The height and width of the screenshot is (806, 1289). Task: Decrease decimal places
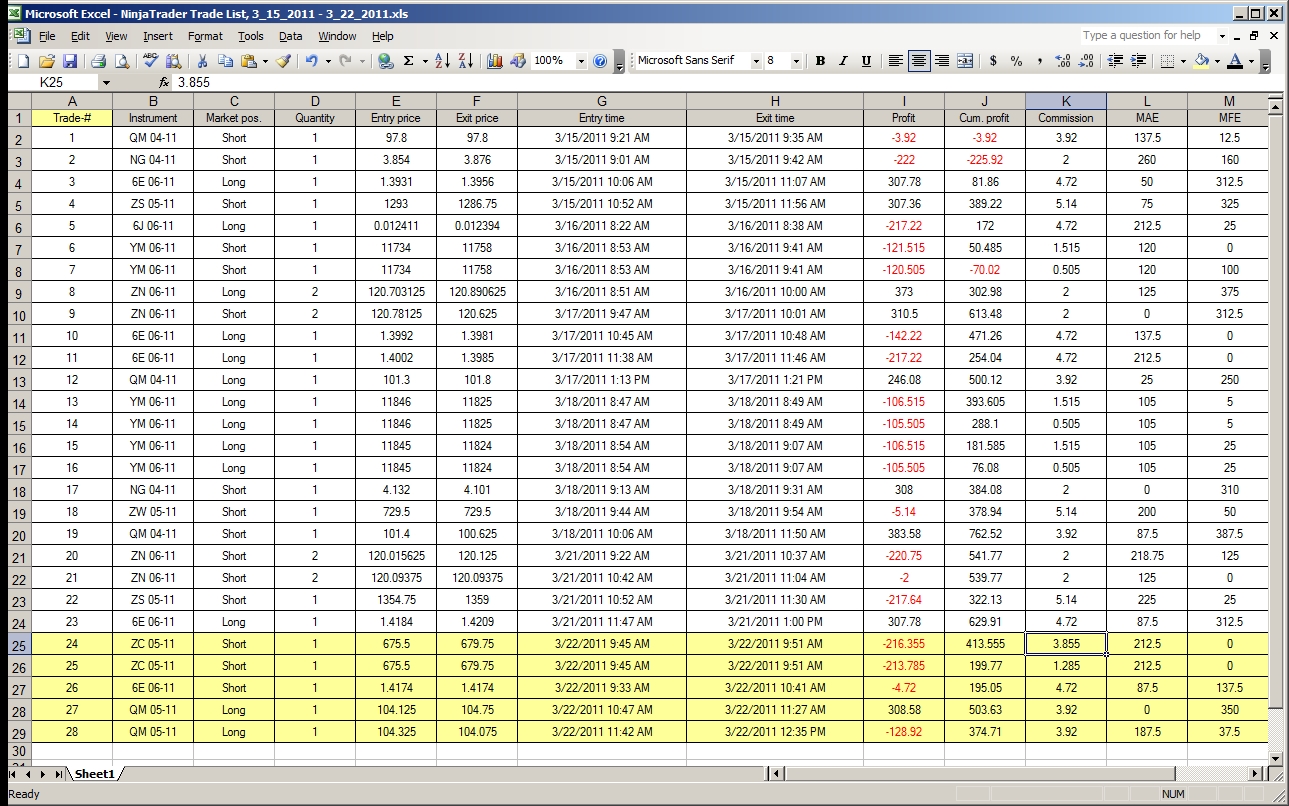click(1085, 61)
